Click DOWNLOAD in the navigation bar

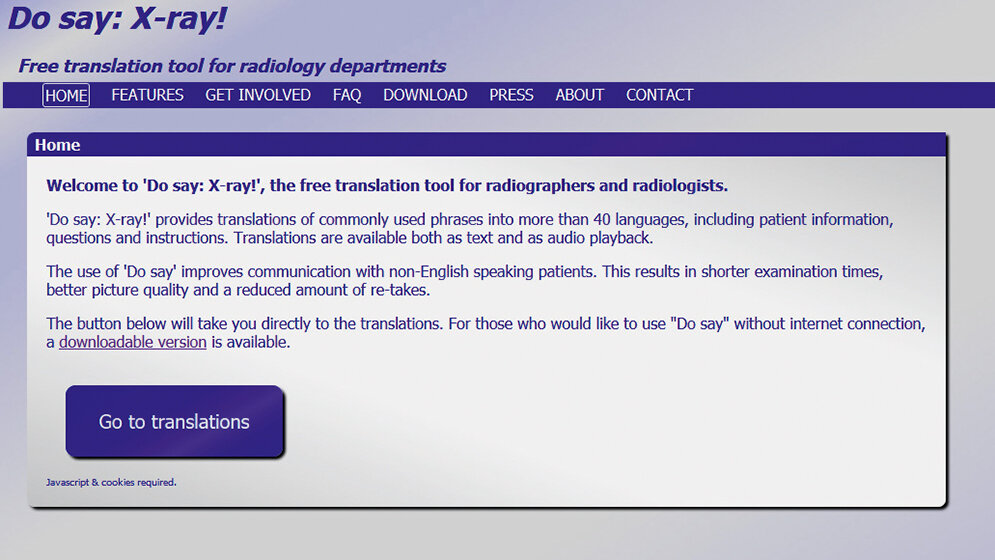click(x=425, y=95)
